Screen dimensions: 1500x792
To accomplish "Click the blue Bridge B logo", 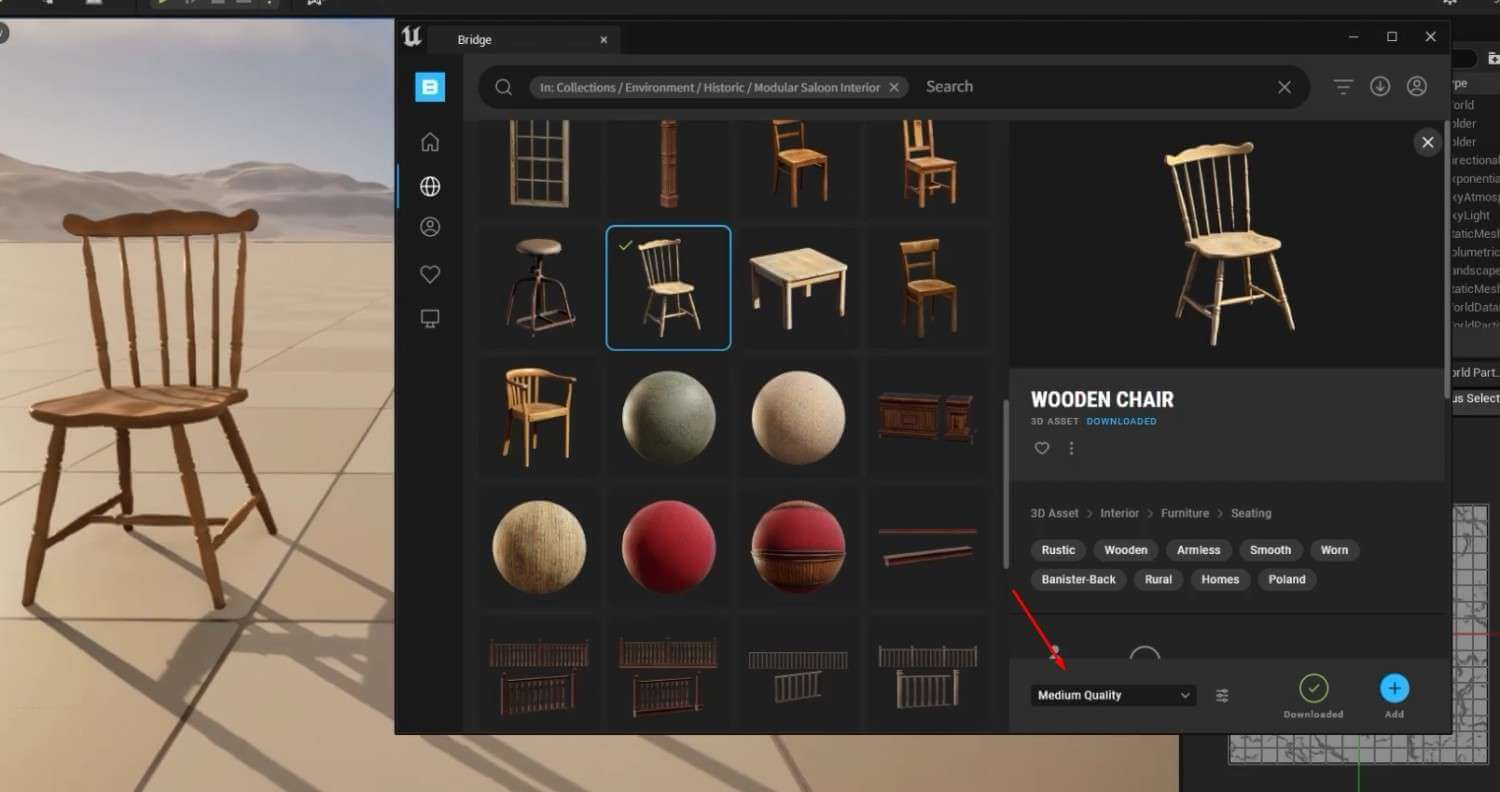I will click(430, 87).
